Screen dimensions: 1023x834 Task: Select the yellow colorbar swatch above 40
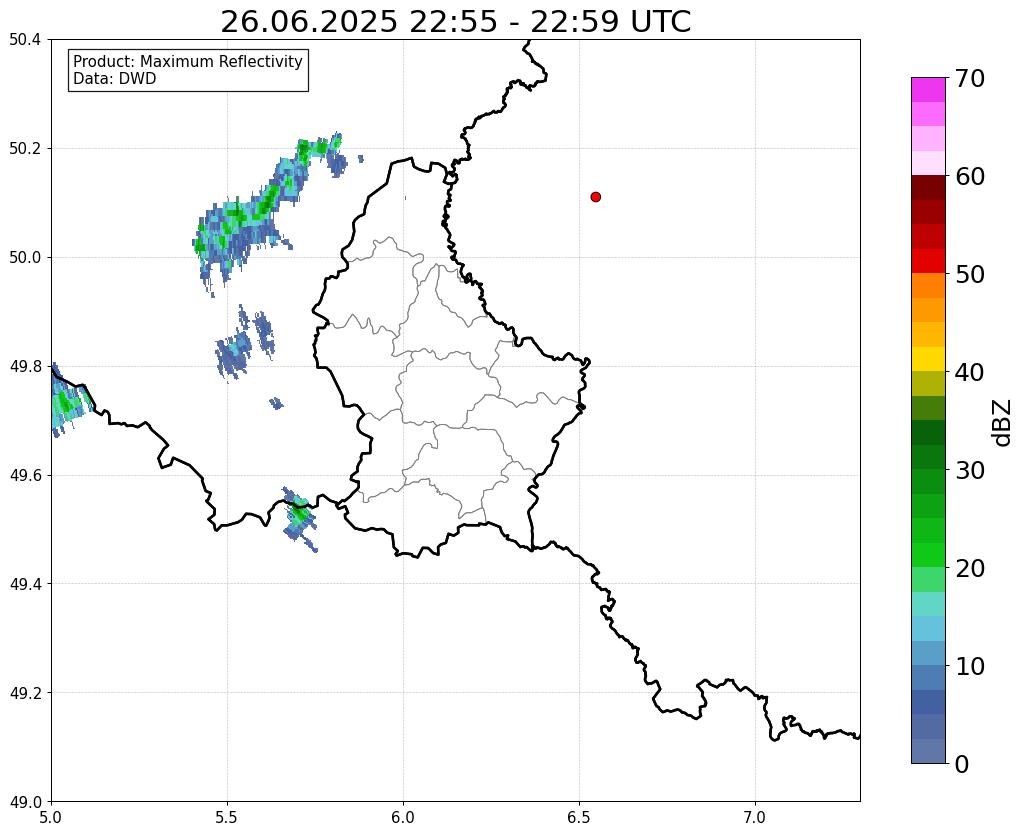tap(928, 360)
